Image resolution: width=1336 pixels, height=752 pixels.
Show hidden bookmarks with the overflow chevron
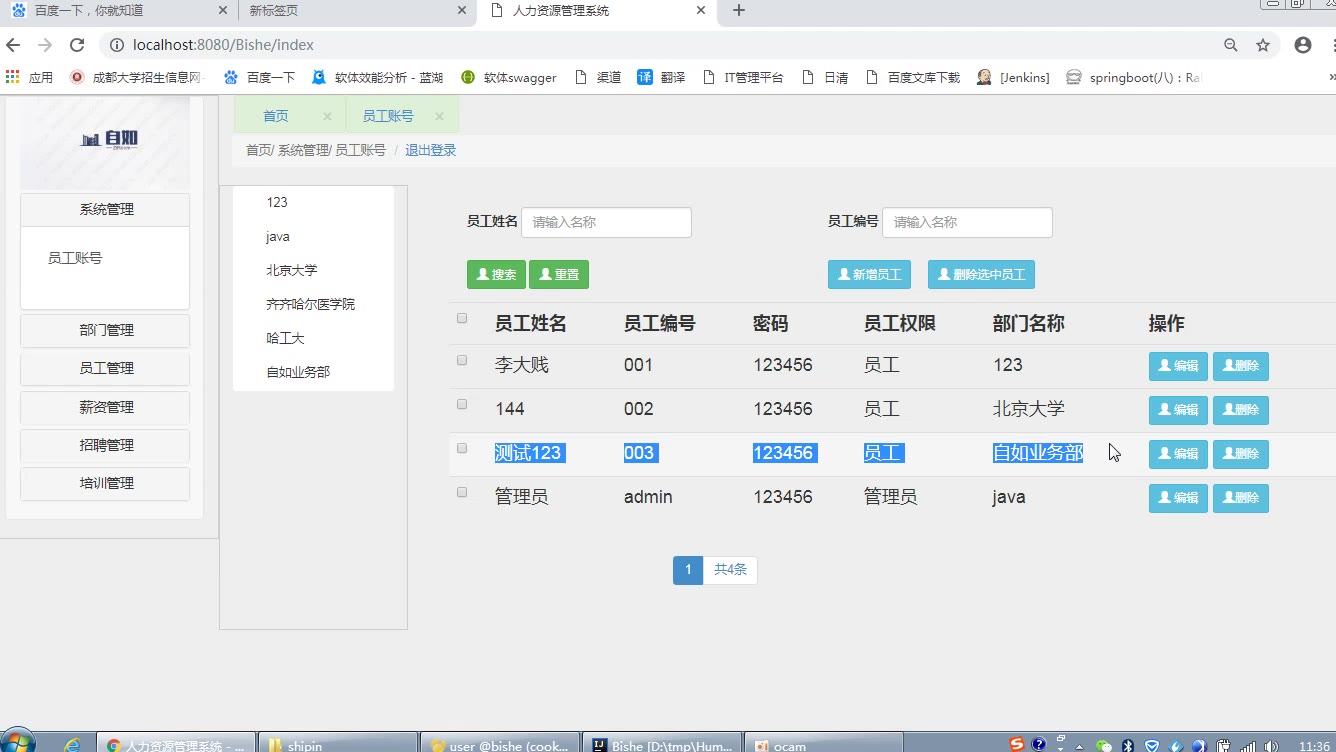coord(1331,77)
